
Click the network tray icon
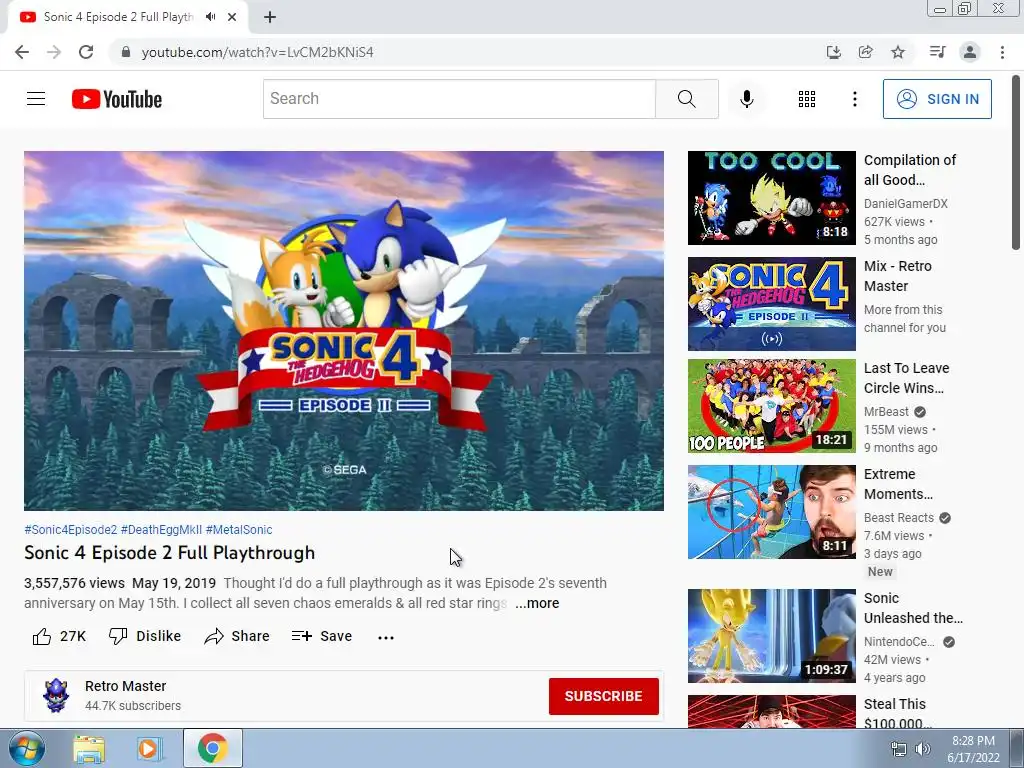pos(899,749)
